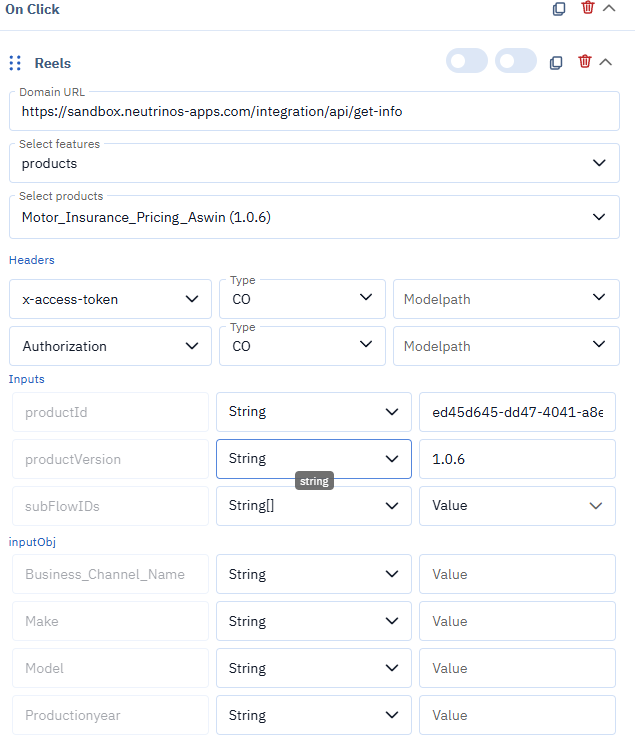This screenshot has height=735, width=635.
Task: Open the Select products dropdown
Action: click(x=314, y=217)
